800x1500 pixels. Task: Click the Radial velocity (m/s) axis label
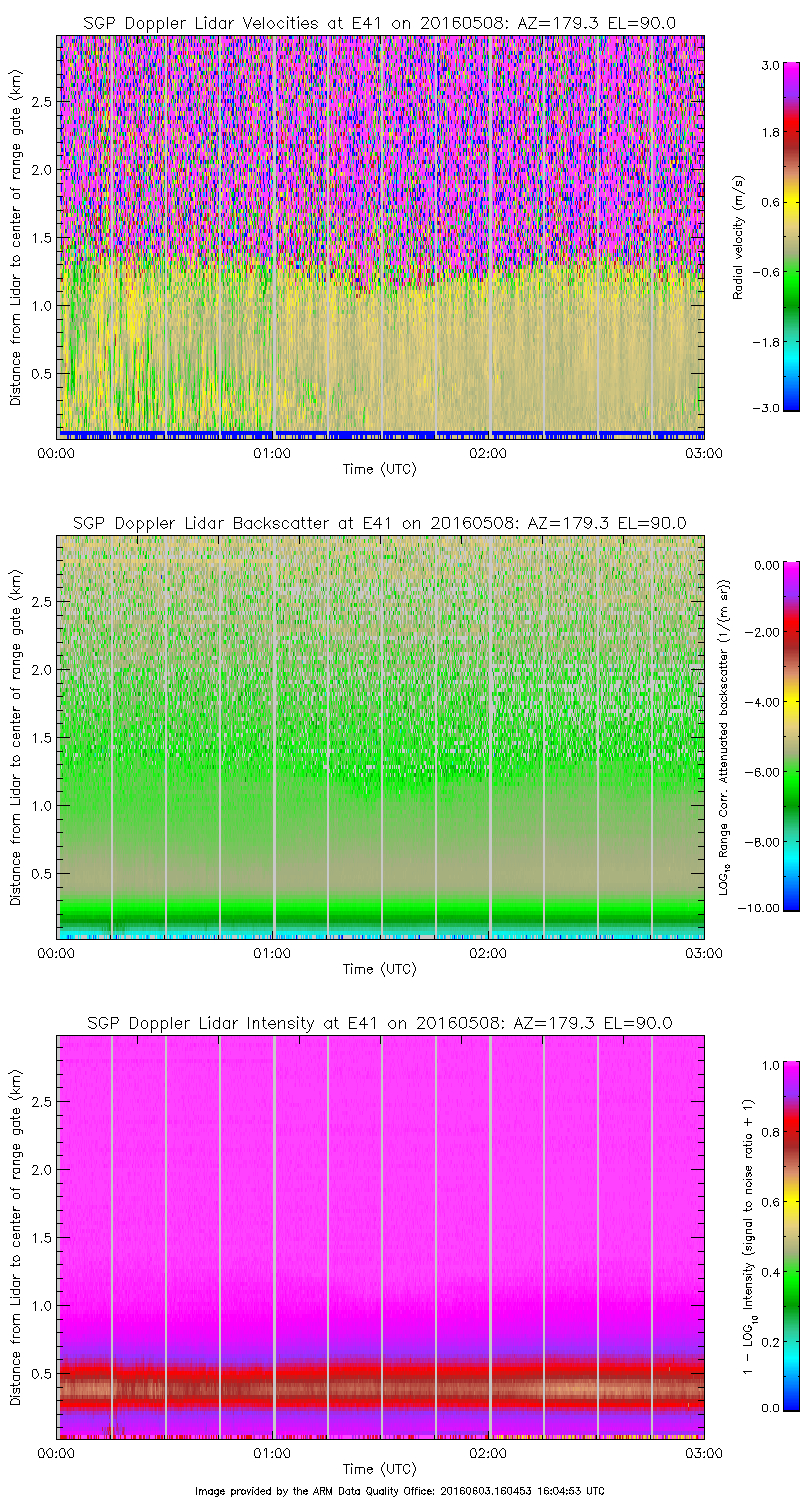click(739, 236)
